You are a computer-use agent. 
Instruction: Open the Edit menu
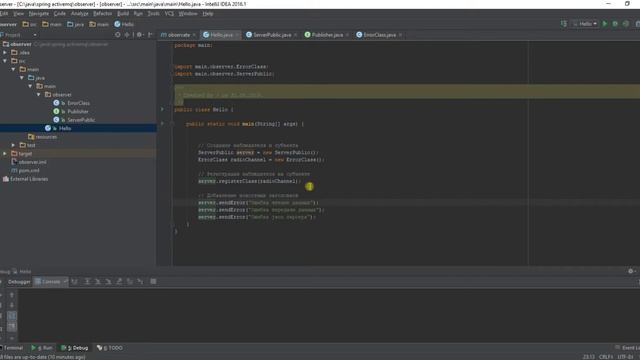(x=4, y=13)
